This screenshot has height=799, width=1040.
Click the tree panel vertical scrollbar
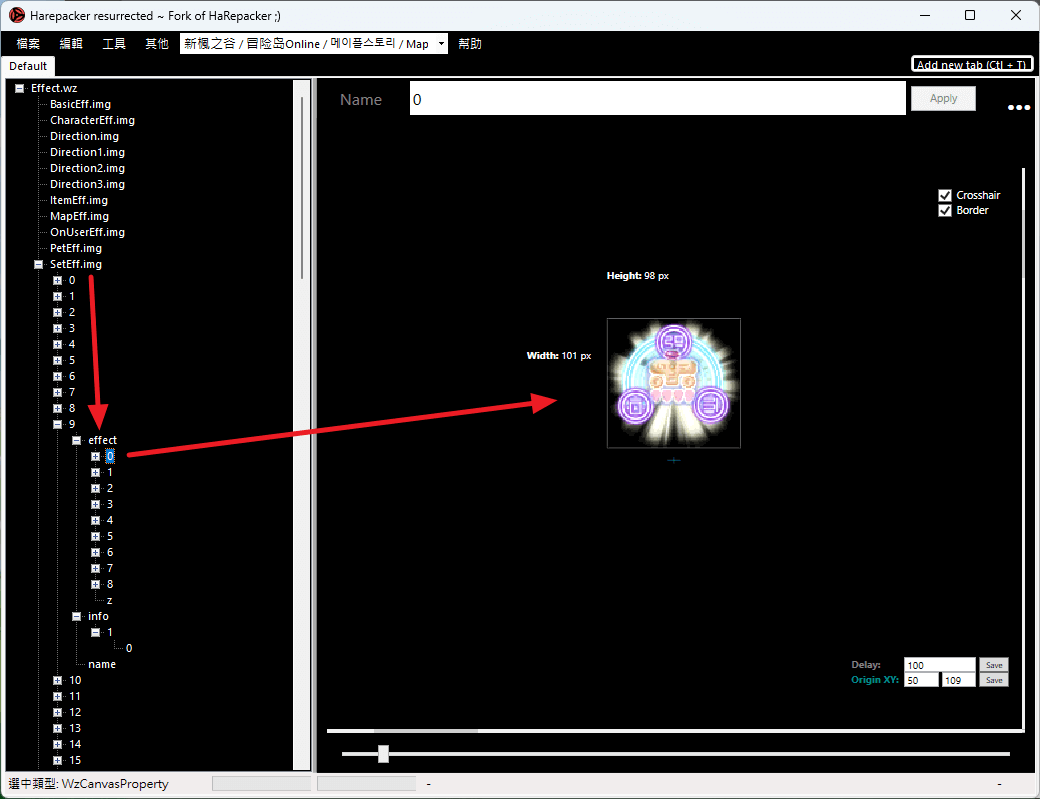pyautogui.click(x=302, y=188)
